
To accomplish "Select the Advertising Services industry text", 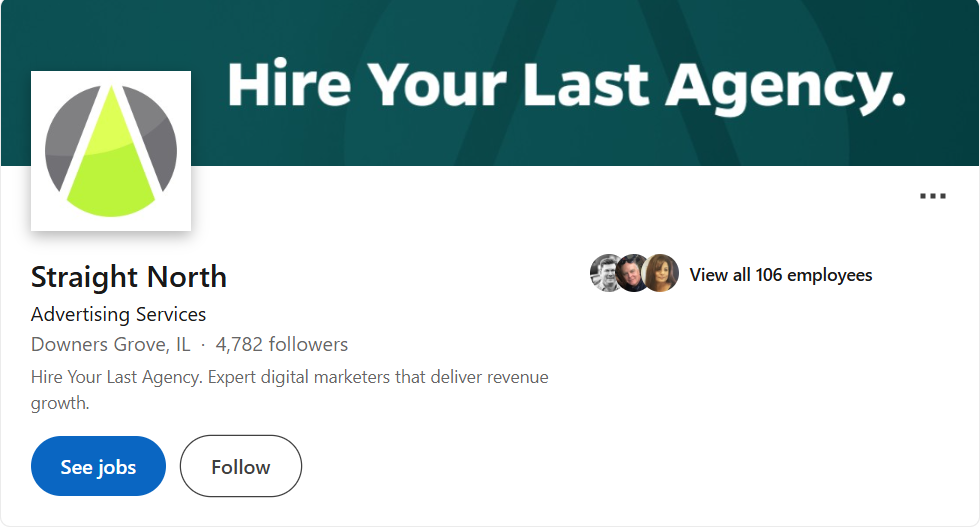I will coord(119,314).
